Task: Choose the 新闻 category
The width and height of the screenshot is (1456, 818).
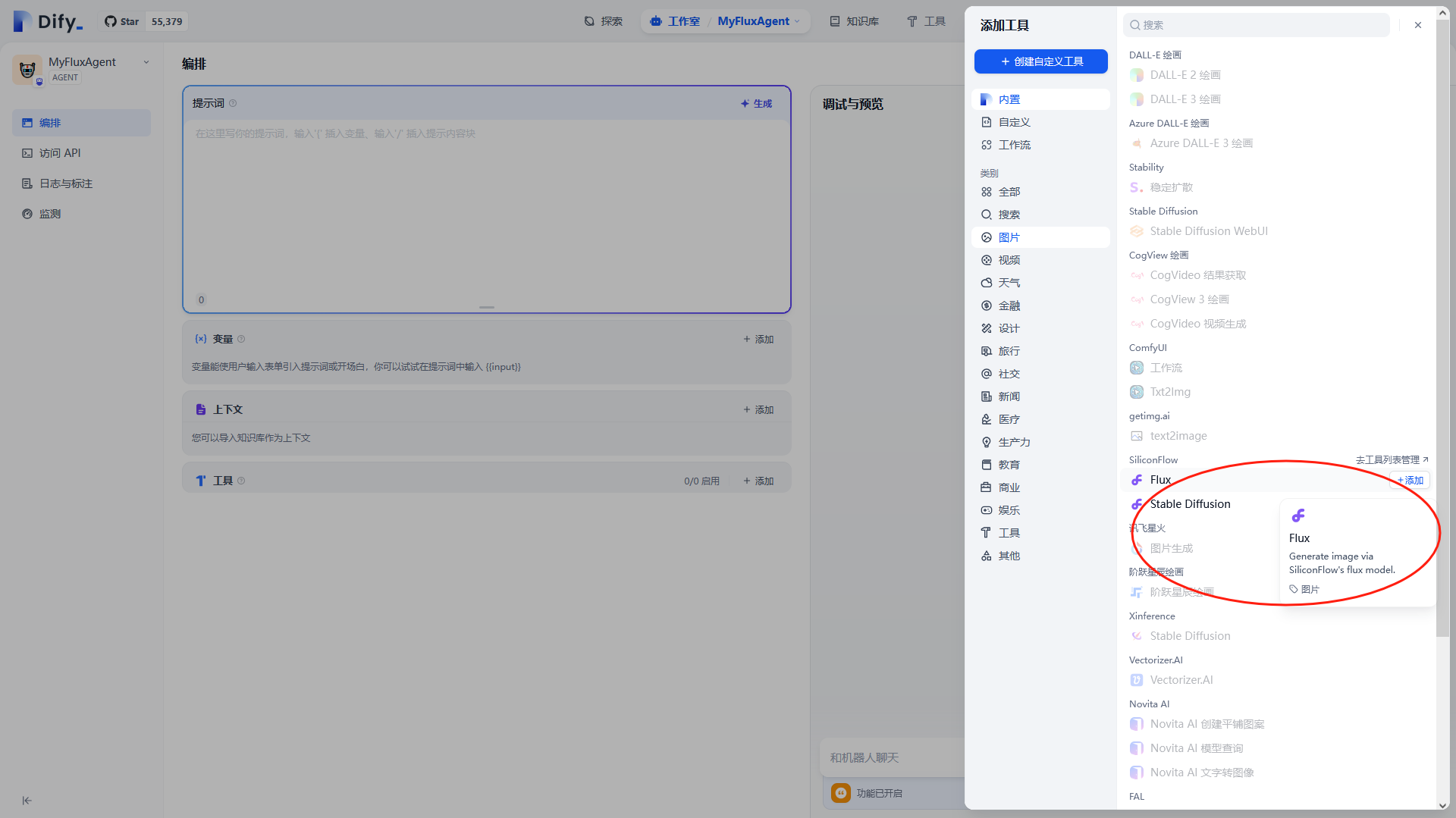Action: pos(1040,396)
